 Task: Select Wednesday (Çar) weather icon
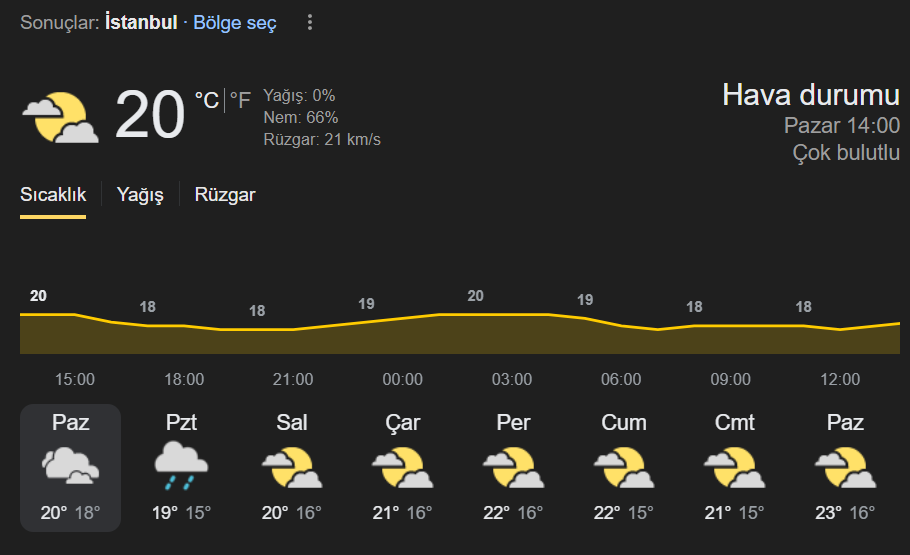point(402,467)
